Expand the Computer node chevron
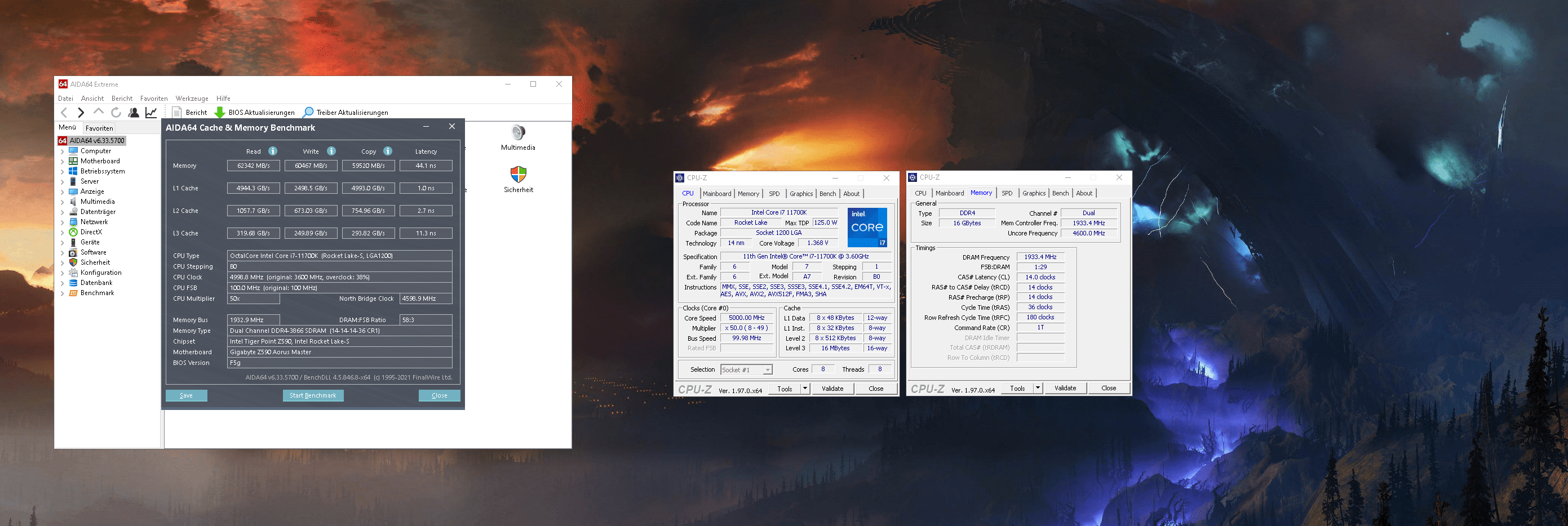1568x526 pixels. pyautogui.click(x=62, y=151)
